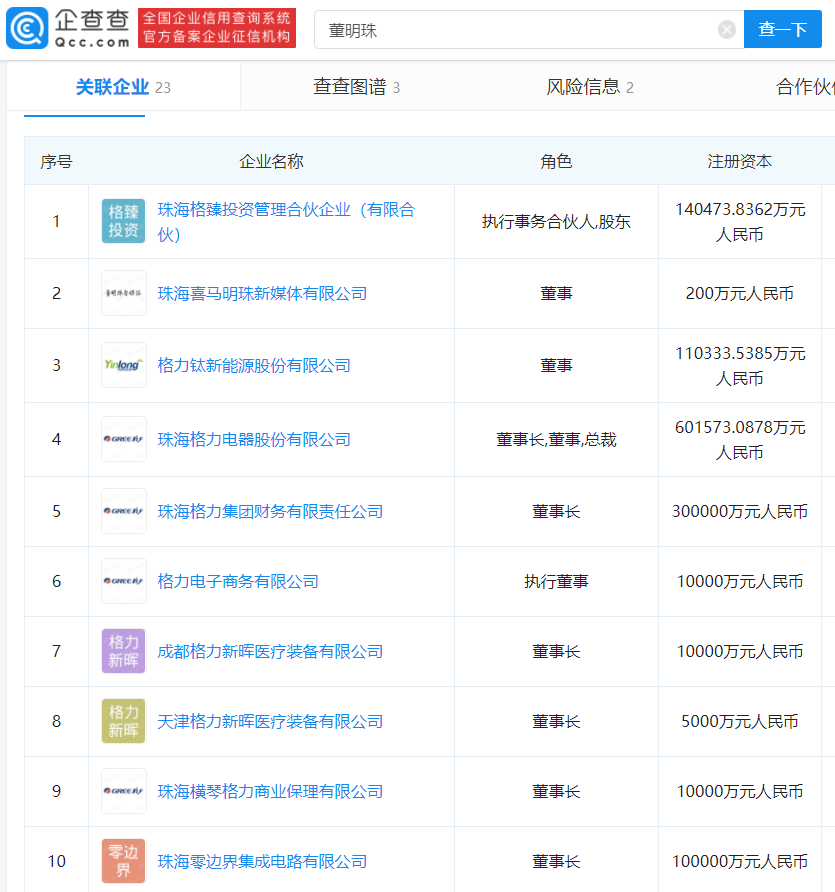Select the 合作伙 tab
Screen dimensions: 835x892
(804, 87)
